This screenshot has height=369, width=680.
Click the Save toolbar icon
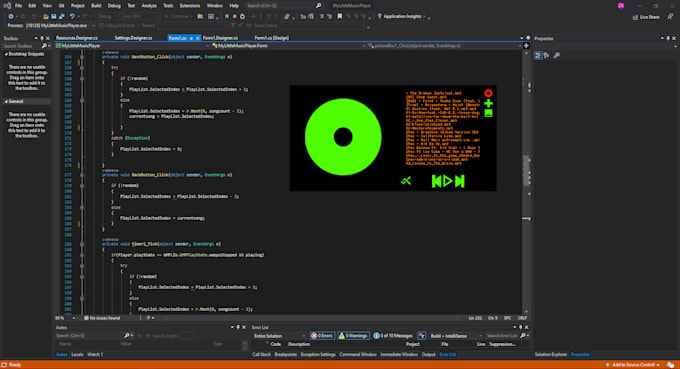[54, 16]
